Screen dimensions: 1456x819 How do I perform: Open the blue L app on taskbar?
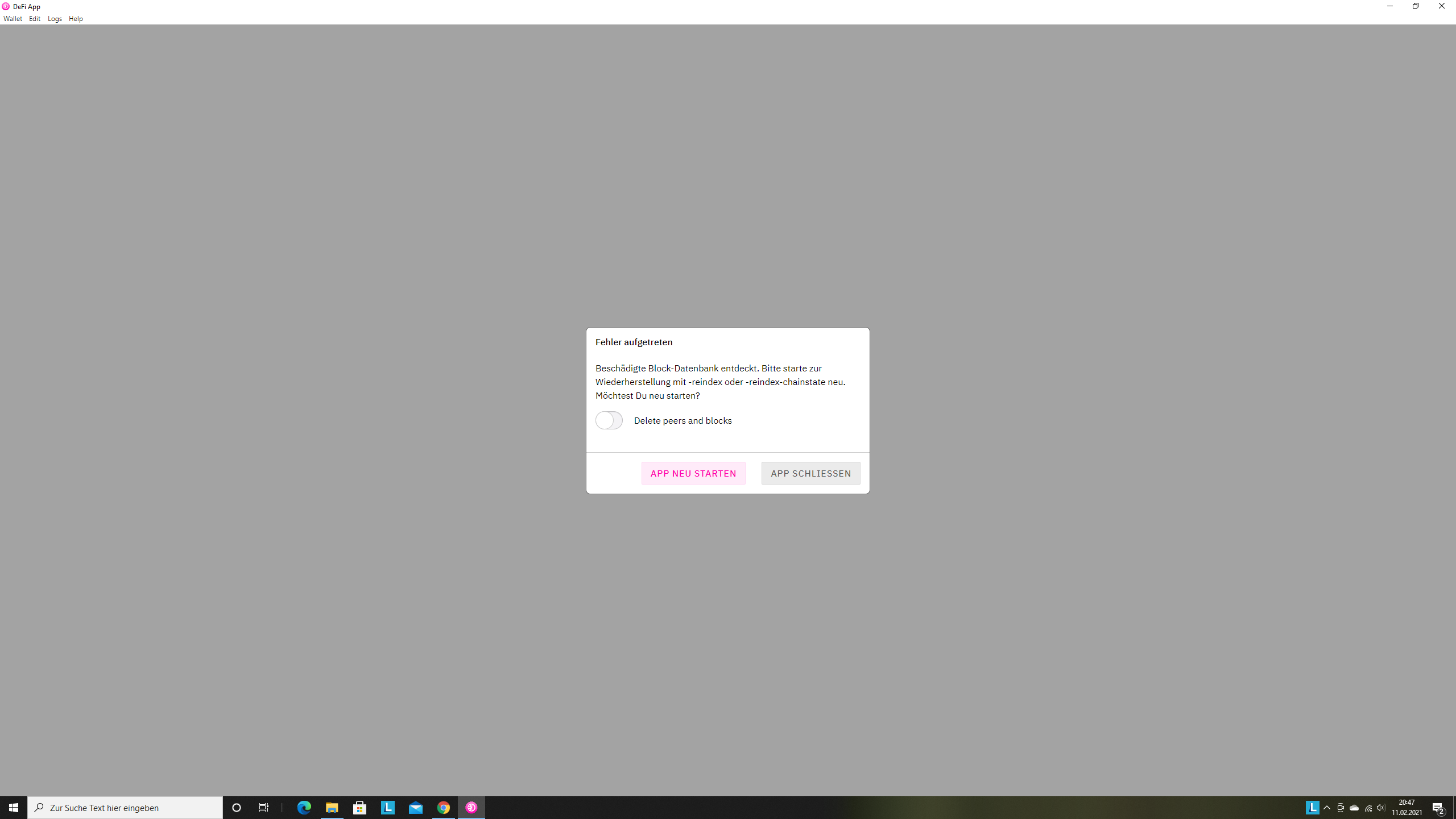pos(388,808)
